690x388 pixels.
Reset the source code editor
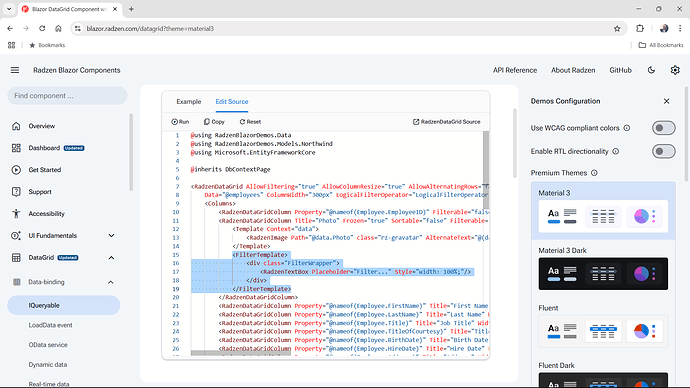coord(250,122)
